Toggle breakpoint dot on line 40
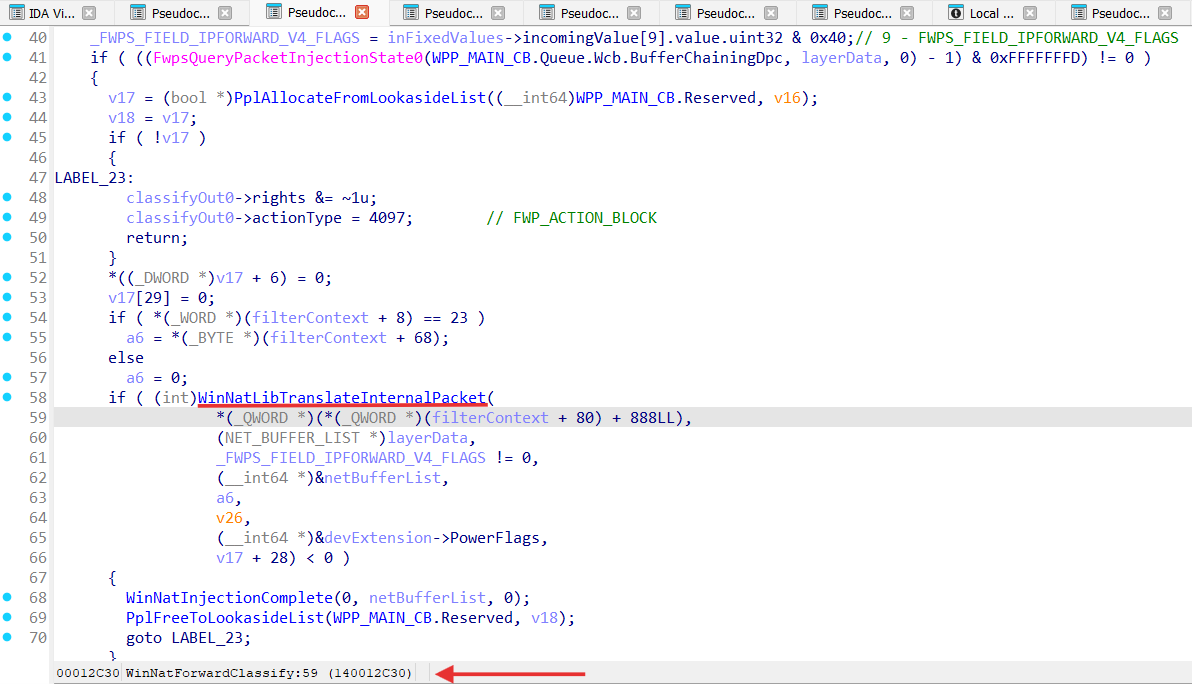 [x=8, y=38]
